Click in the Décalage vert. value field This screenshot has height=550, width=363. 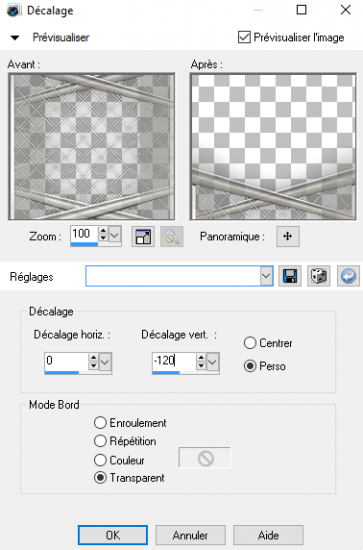[x=174, y=361]
